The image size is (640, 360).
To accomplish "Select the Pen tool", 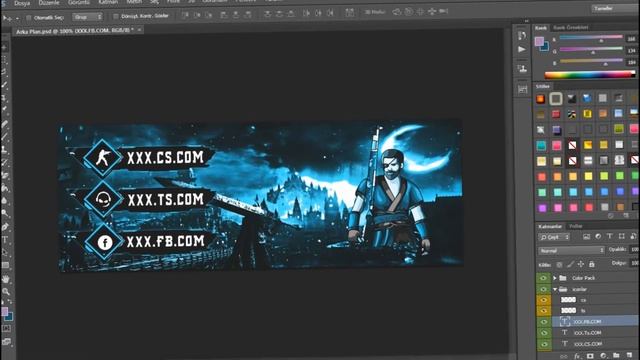I will click(5, 227).
